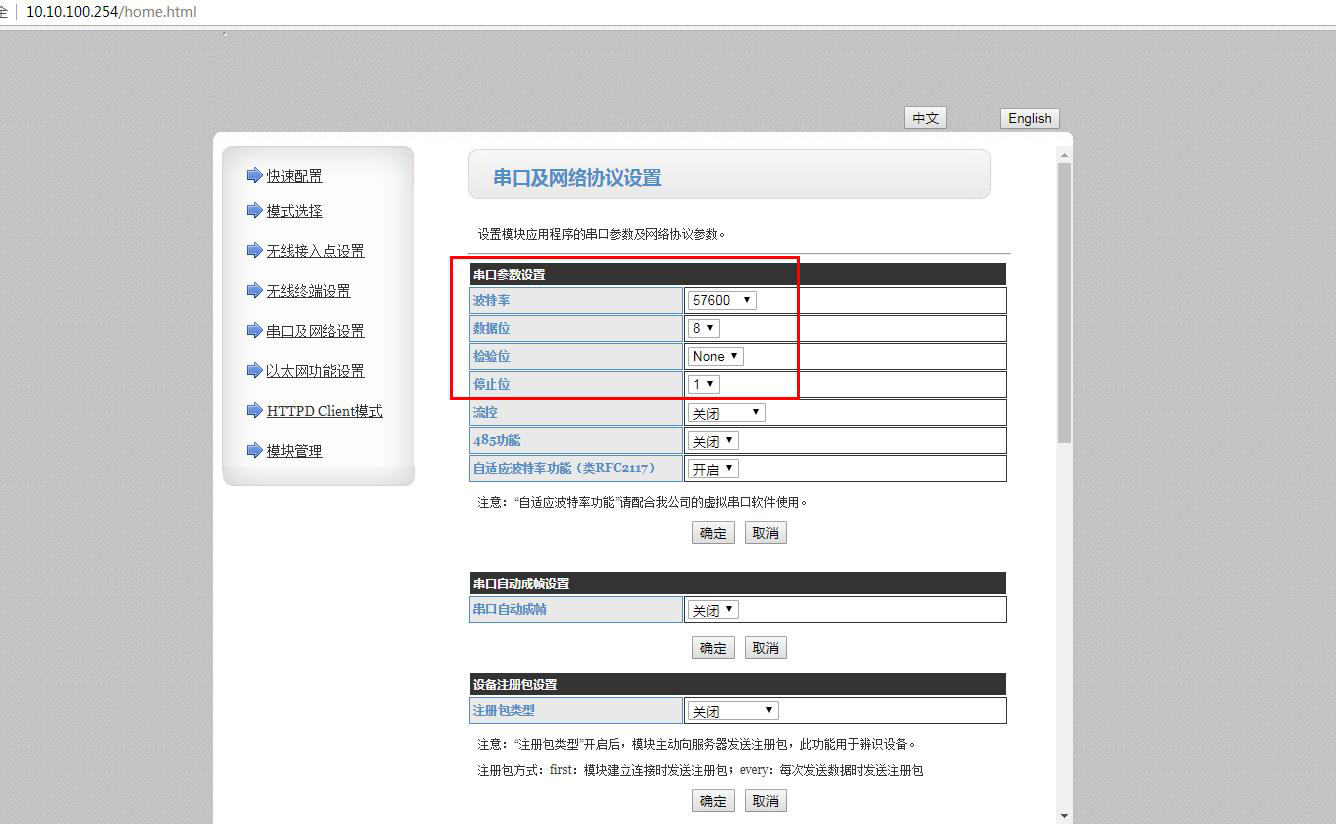
Task: Switch language with the English button
Action: 1029,118
